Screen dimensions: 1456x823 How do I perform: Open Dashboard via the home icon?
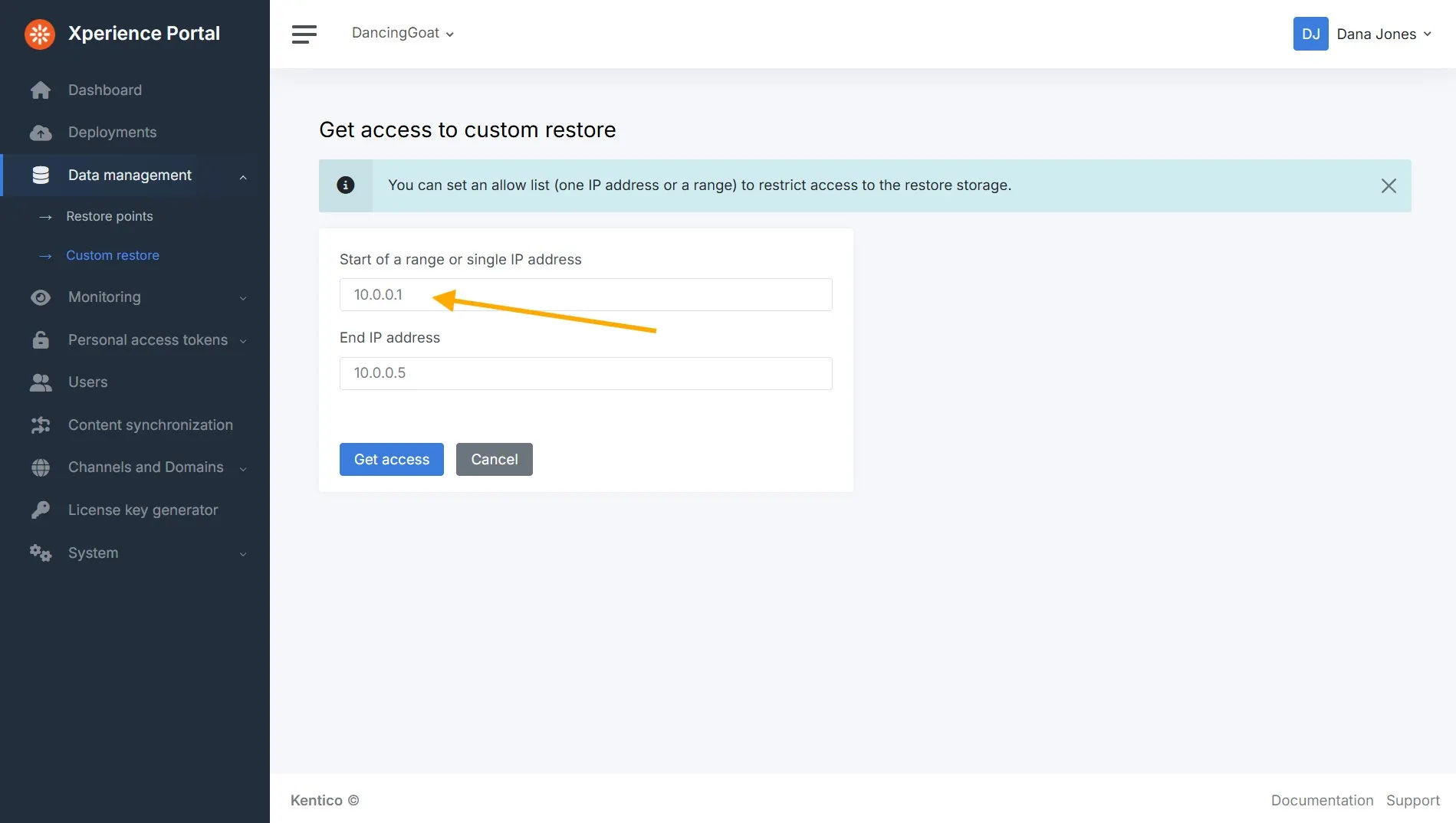click(x=41, y=90)
